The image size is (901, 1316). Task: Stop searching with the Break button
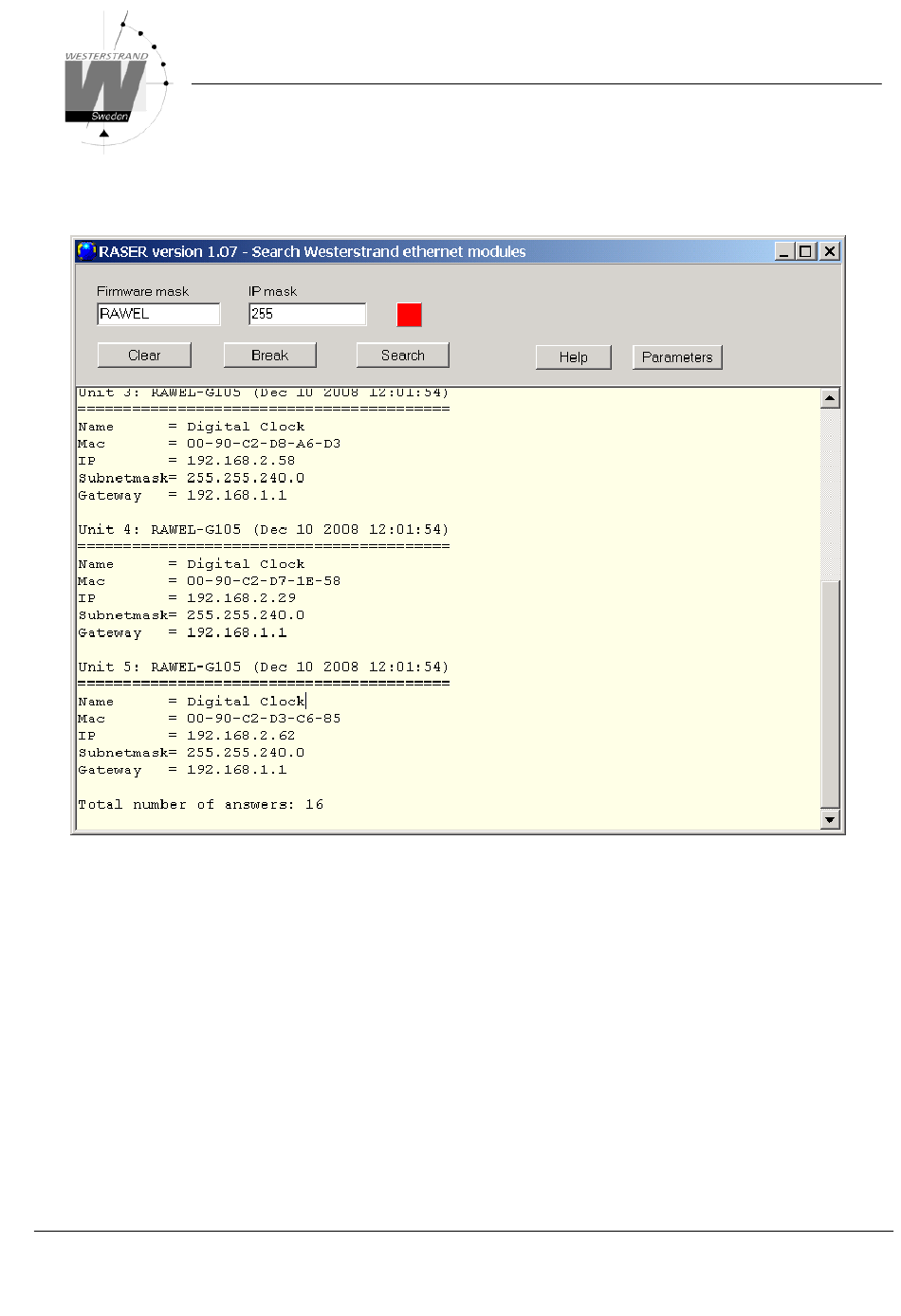click(269, 356)
